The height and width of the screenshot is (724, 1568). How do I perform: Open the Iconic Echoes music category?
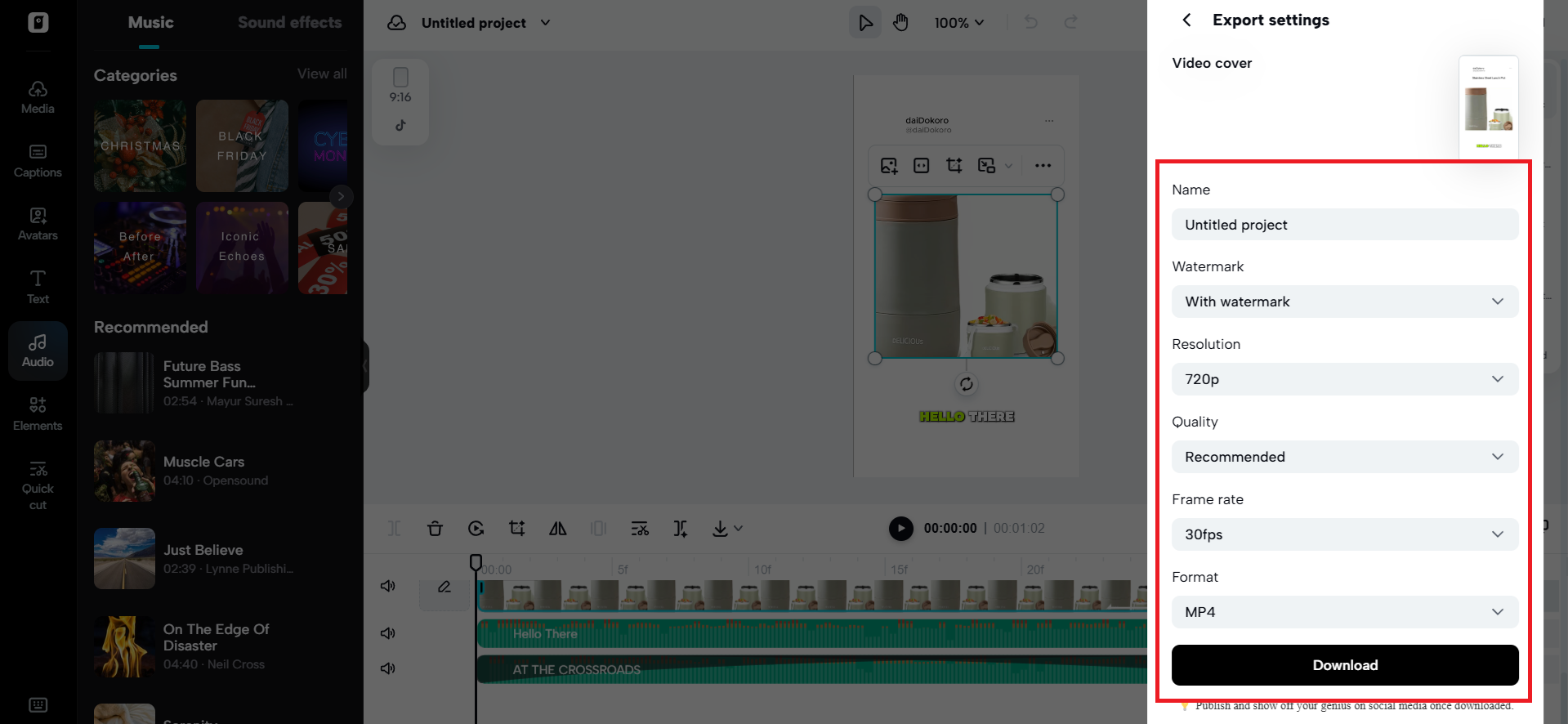[x=242, y=248]
